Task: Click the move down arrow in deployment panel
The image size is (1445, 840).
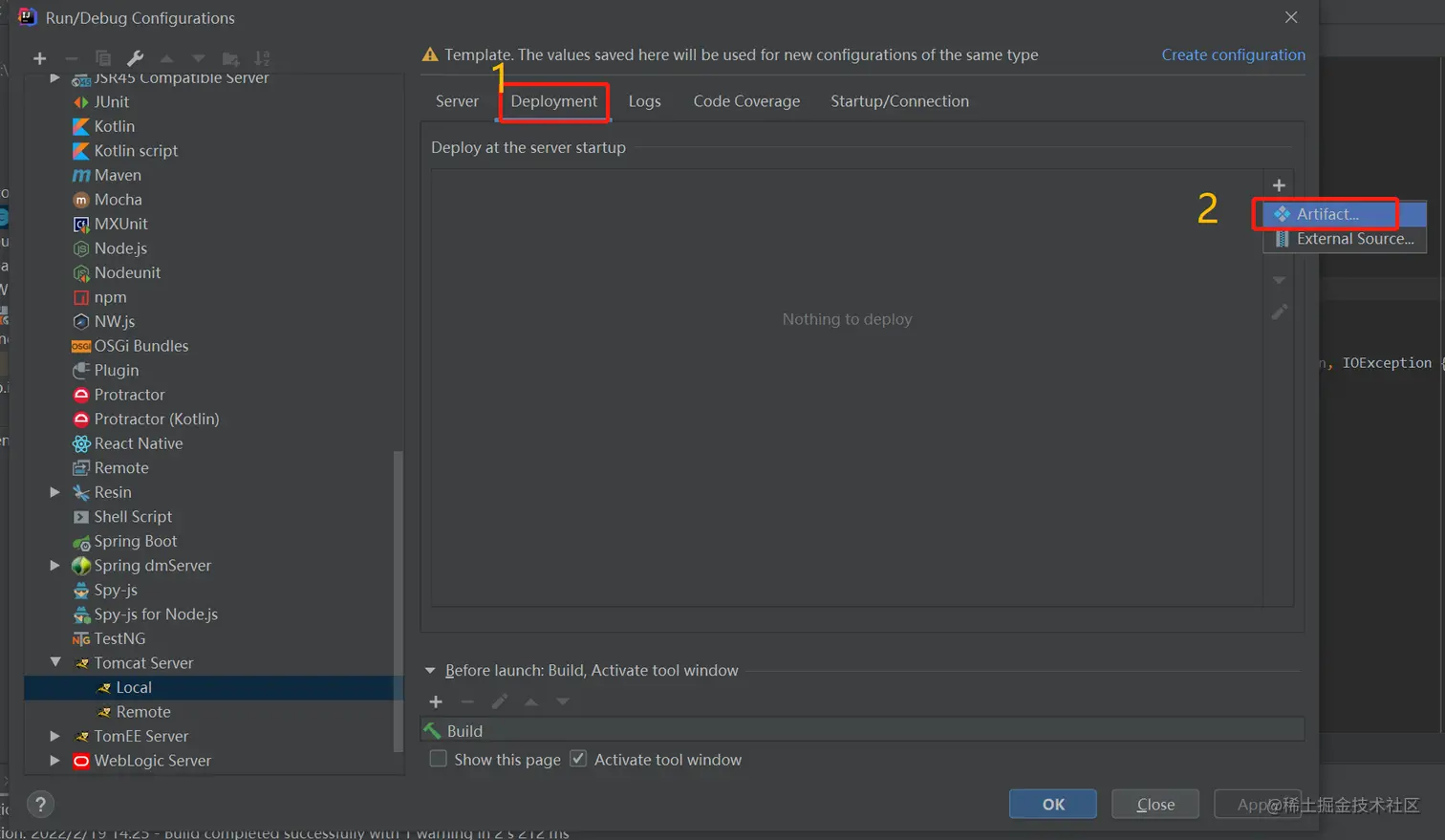Action: [x=1279, y=280]
